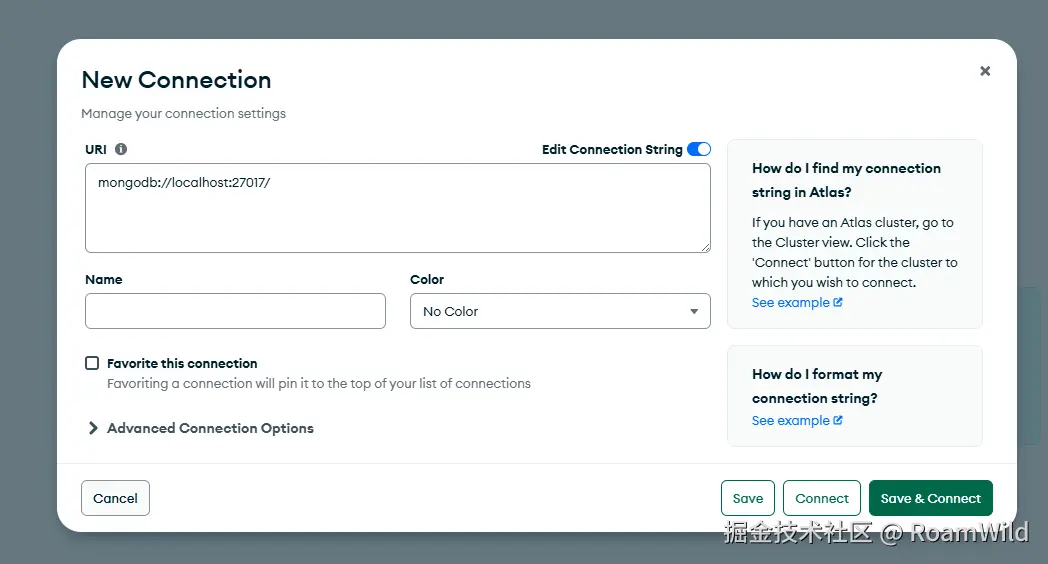Click the resize grip of URI textarea
The height and width of the screenshot is (564, 1048).
(706, 247)
